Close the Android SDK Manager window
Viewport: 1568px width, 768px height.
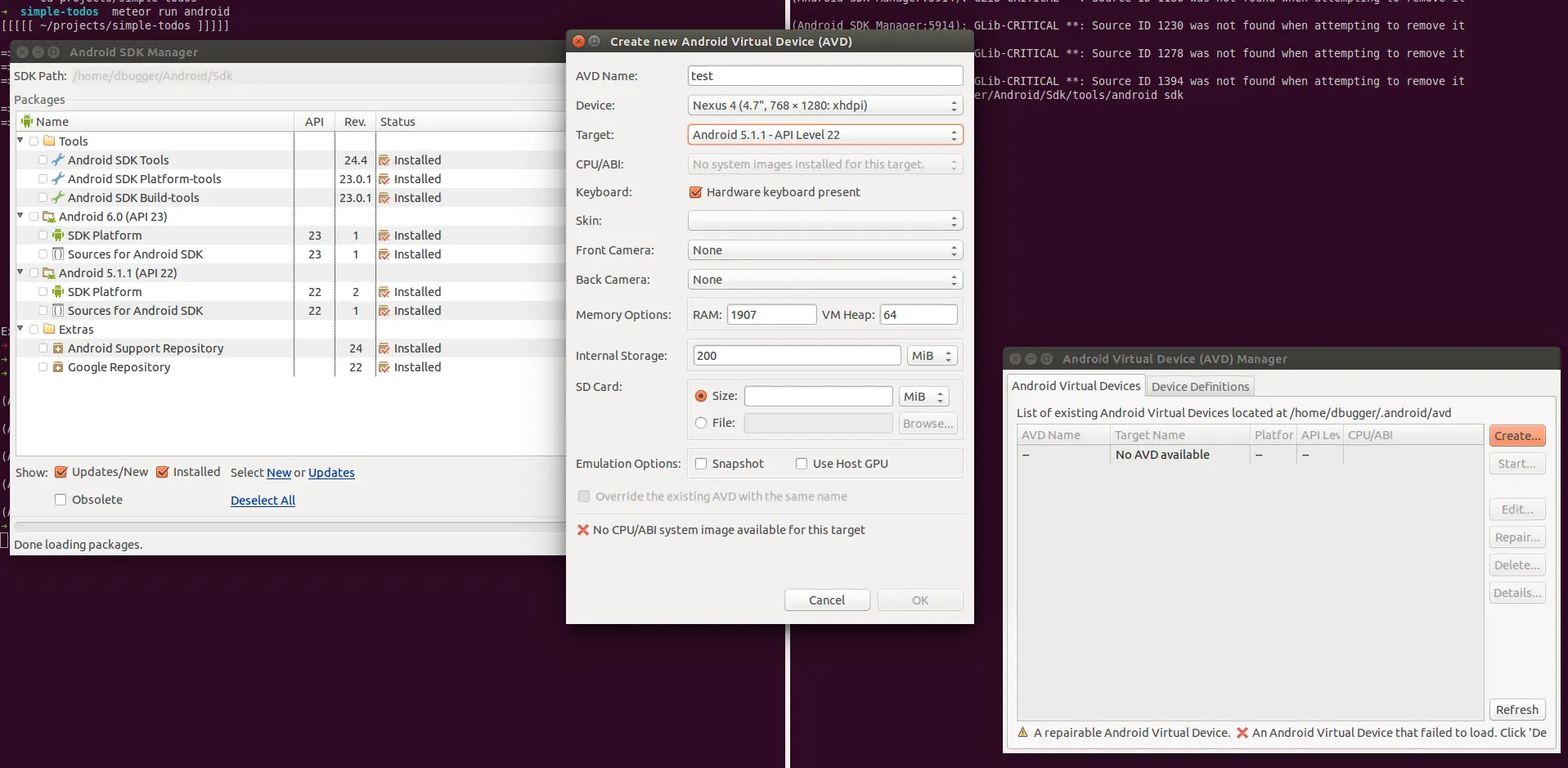pos(23,52)
